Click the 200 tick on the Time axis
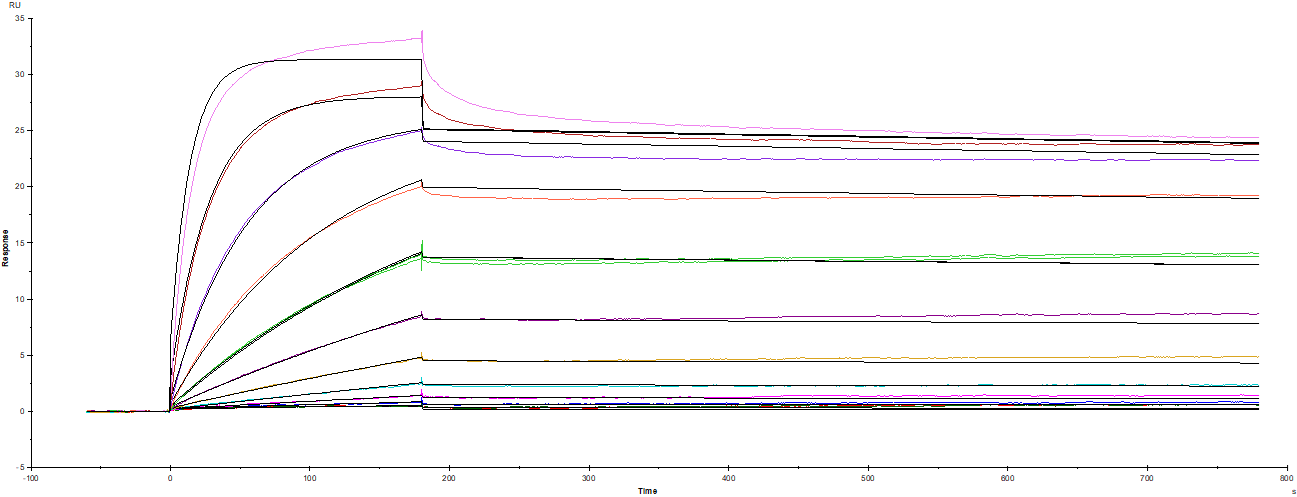 449,477
